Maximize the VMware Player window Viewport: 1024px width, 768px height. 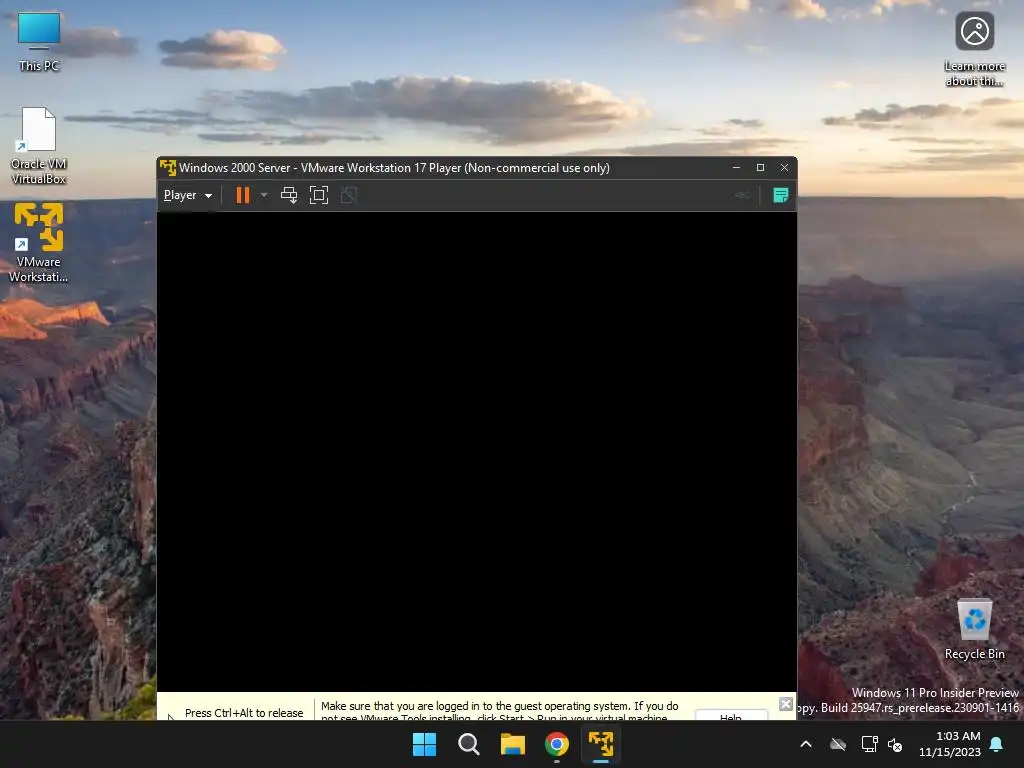760,168
